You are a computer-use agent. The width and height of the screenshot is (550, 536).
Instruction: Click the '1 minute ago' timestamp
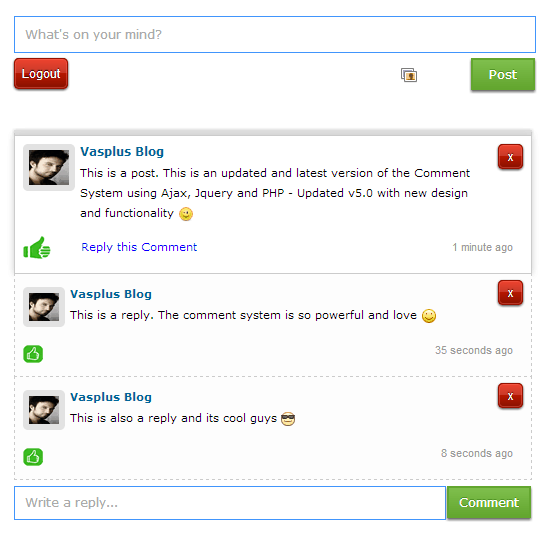click(x=483, y=247)
